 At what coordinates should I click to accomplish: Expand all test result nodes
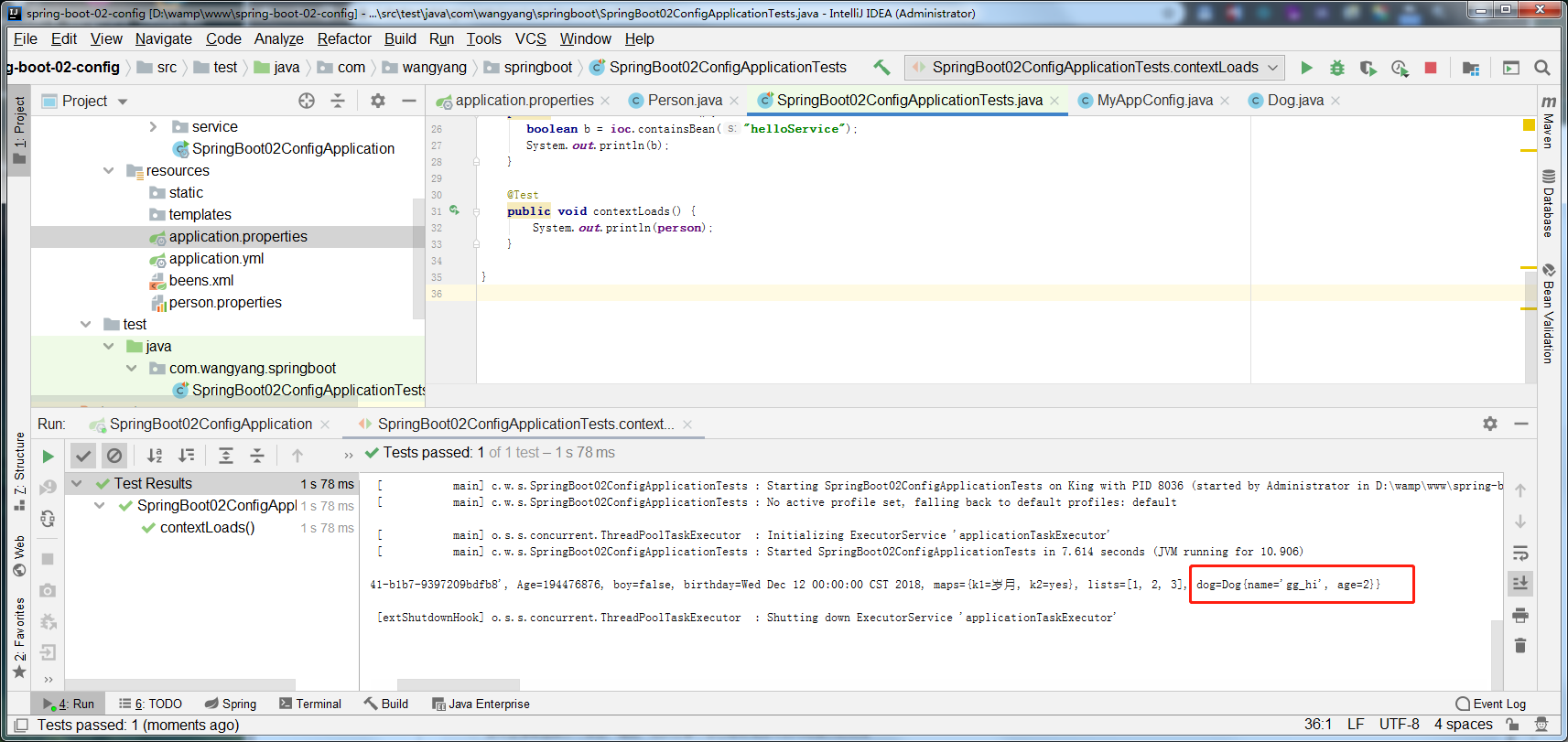[x=226, y=456]
